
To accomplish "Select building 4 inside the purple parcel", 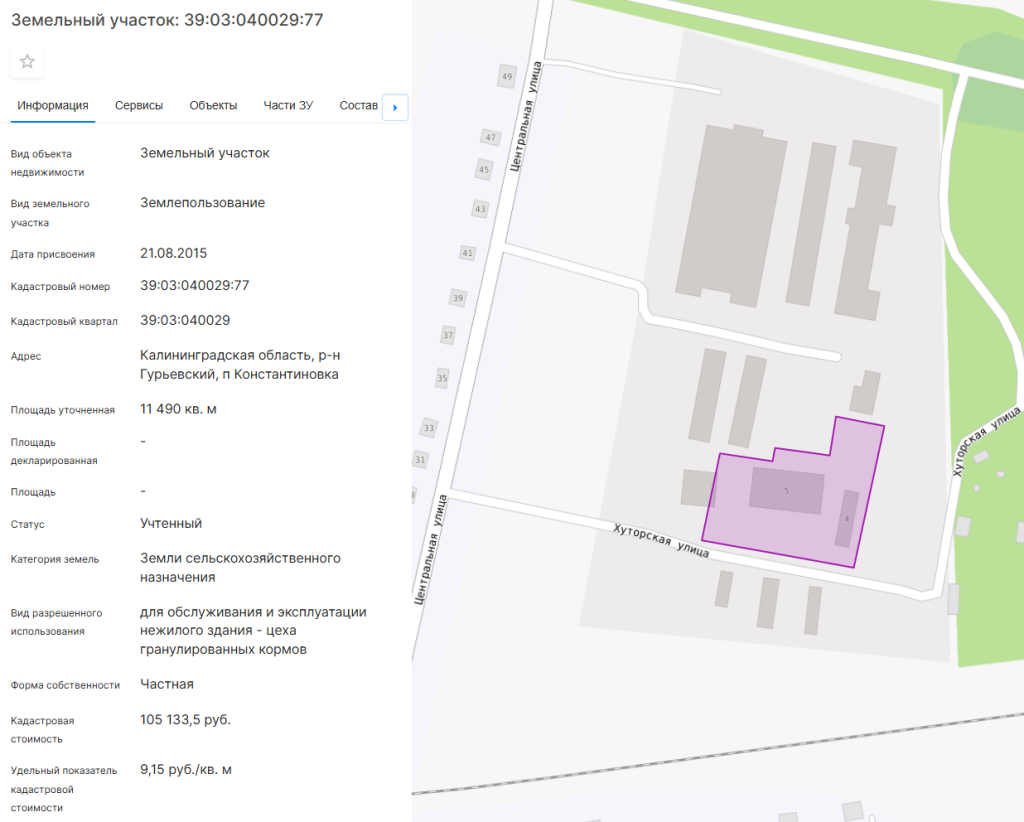I will pyautogui.click(x=847, y=519).
